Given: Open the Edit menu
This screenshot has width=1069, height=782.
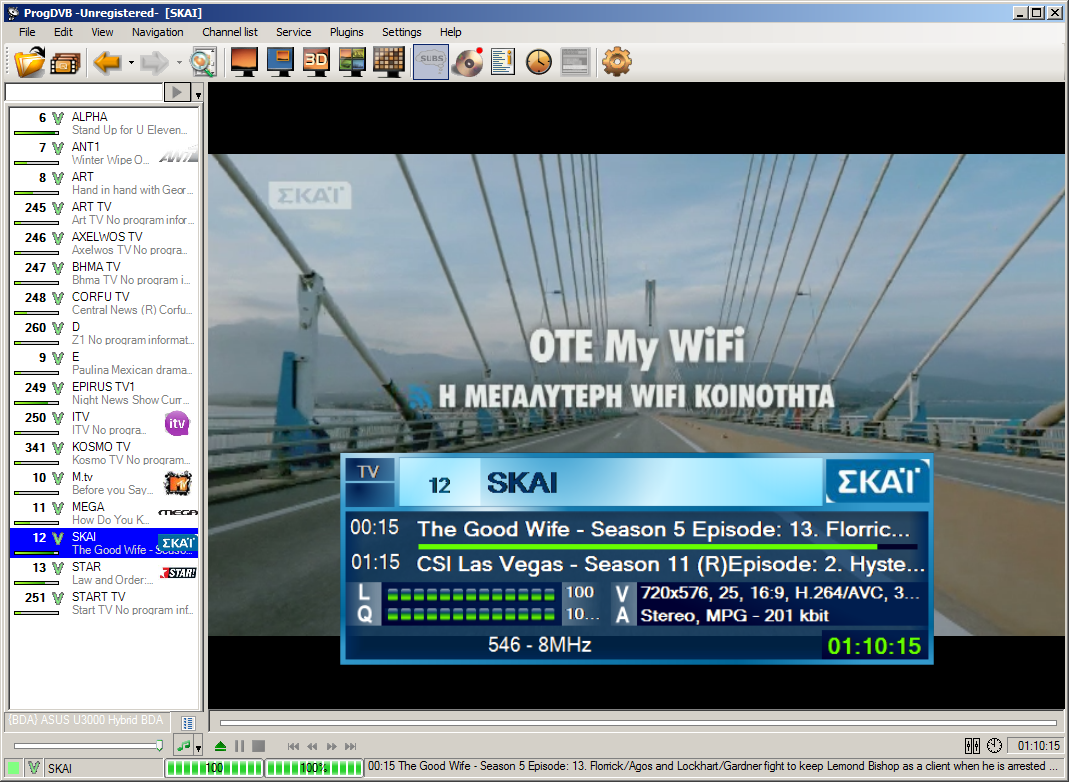Looking at the screenshot, I should pyautogui.click(x=63, y=32).
